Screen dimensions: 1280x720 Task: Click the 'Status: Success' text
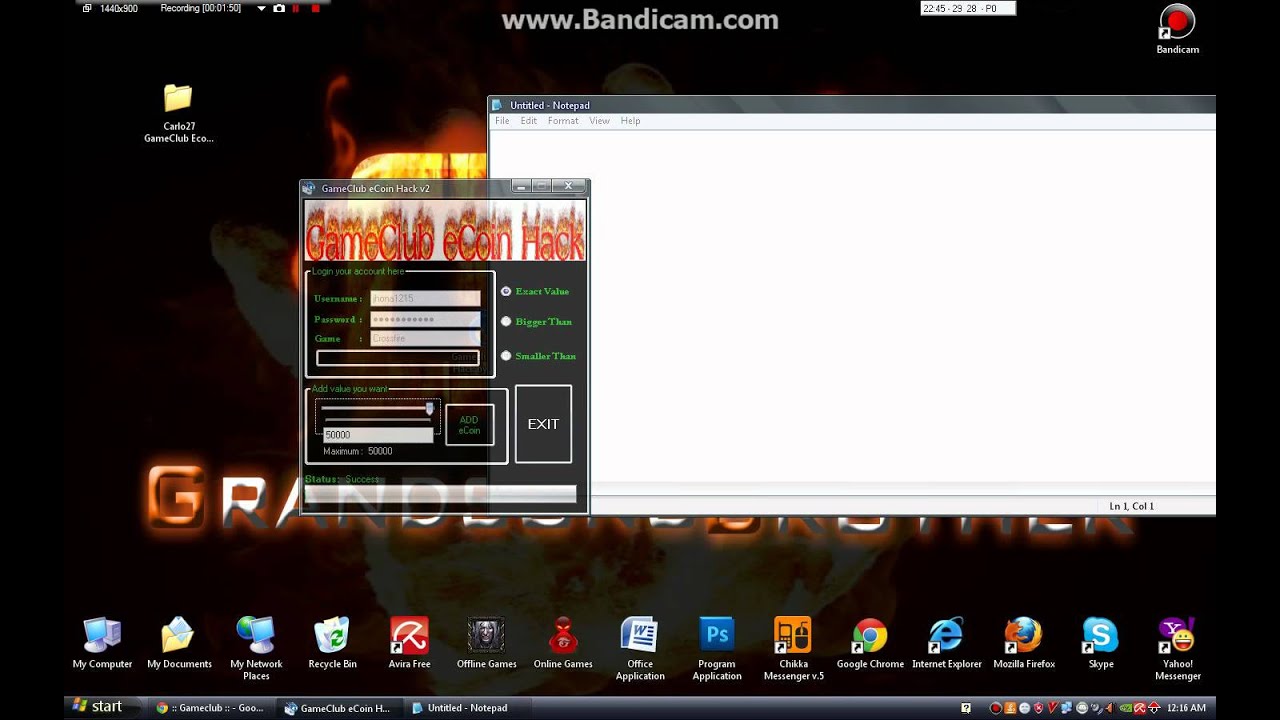click(x=342, y=479)
